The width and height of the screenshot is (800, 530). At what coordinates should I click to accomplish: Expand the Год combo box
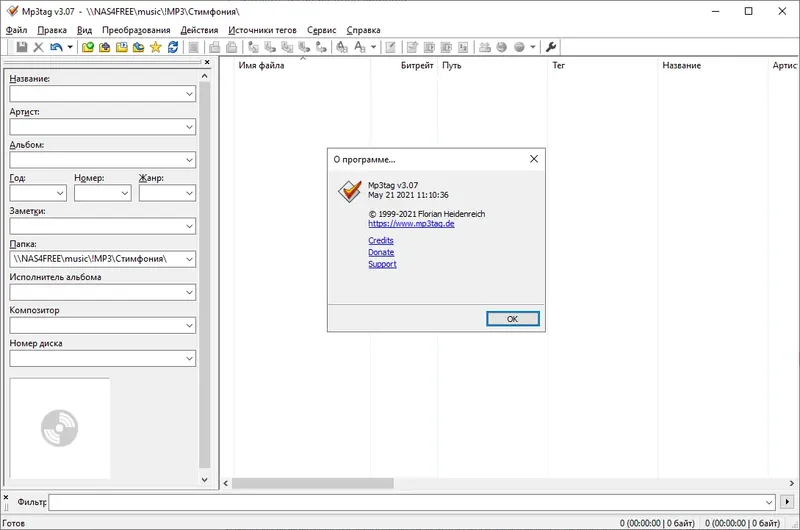coord(60,193)
